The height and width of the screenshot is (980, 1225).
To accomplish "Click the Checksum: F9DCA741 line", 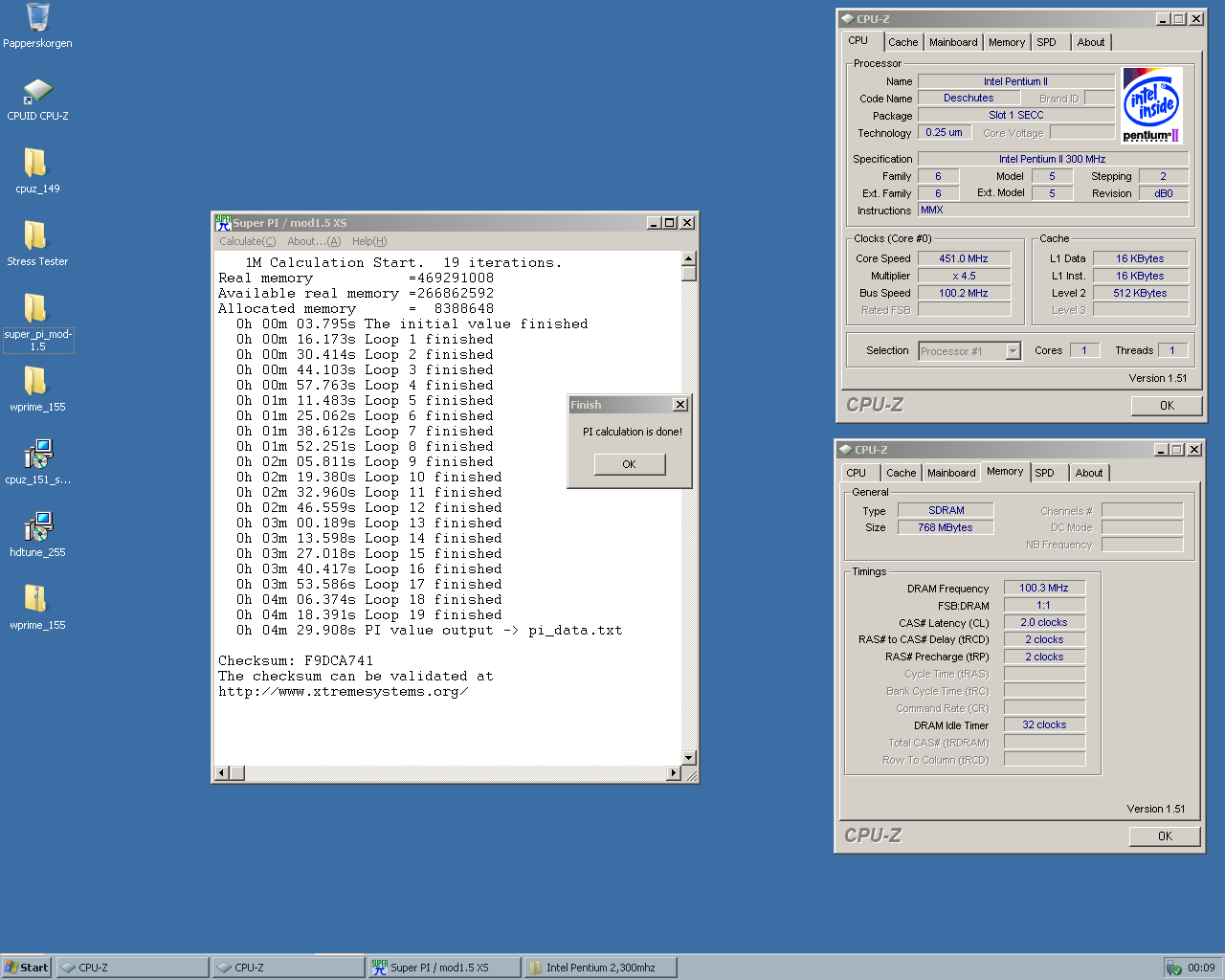I will [x=295, y=660].
